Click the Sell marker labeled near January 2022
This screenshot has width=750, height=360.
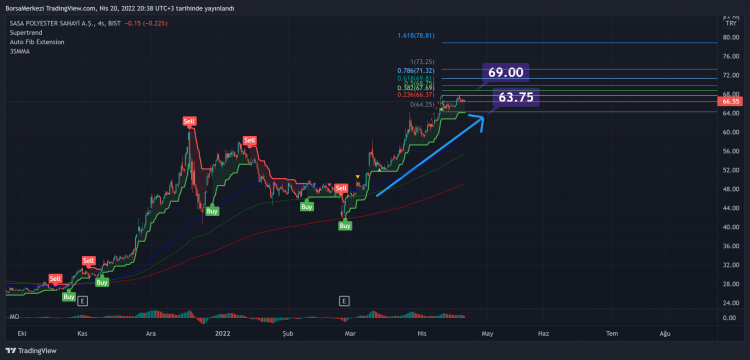point(249,140)
